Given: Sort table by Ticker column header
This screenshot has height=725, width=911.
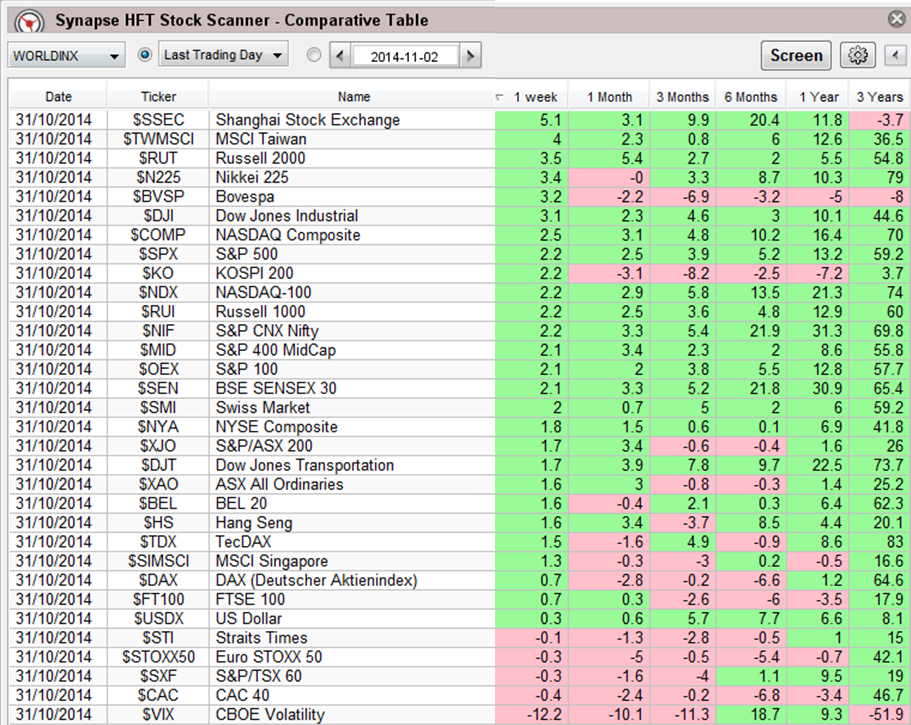Looking at the screenshot, I should point(158,97).
